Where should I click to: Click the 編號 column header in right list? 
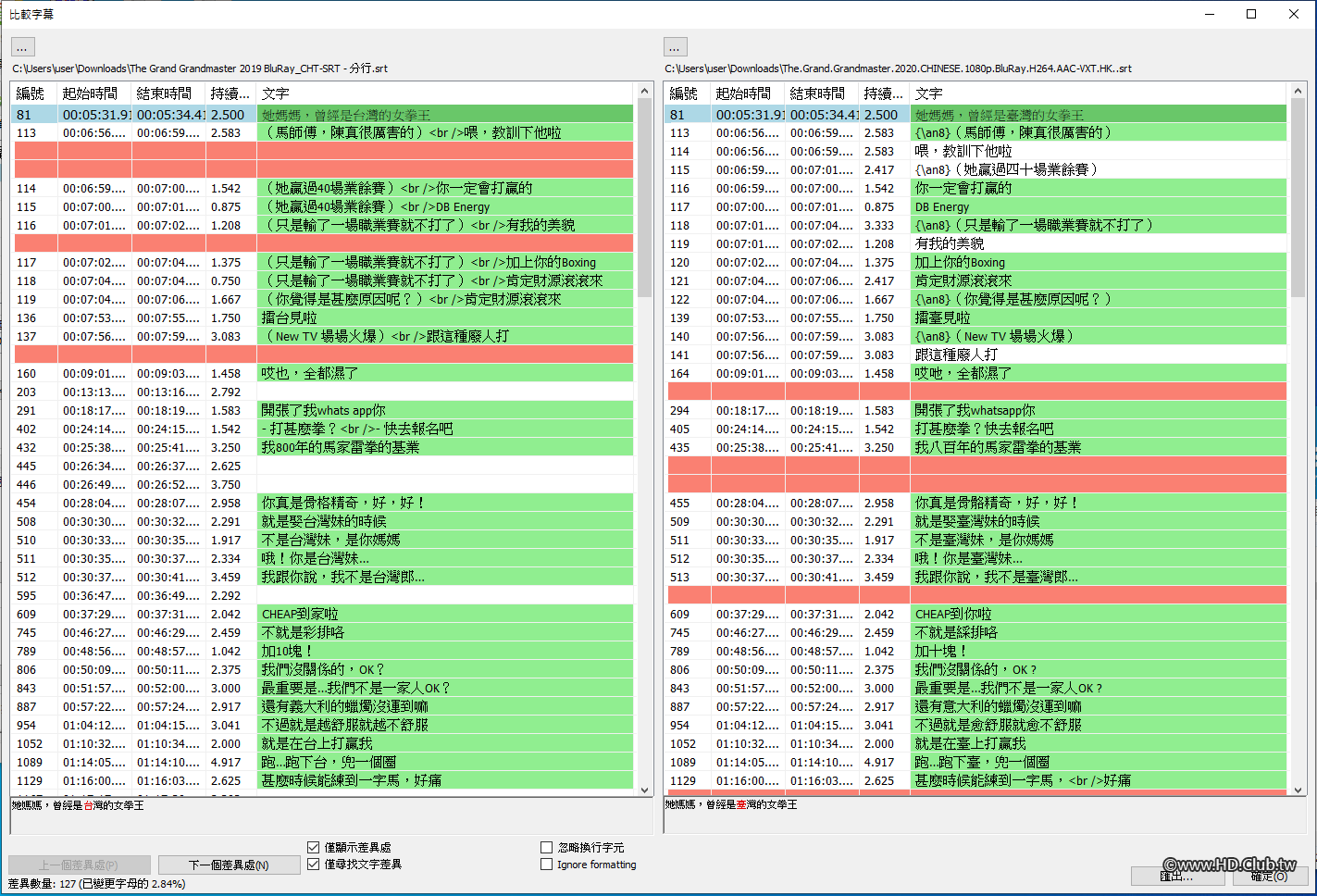(688, 93)
